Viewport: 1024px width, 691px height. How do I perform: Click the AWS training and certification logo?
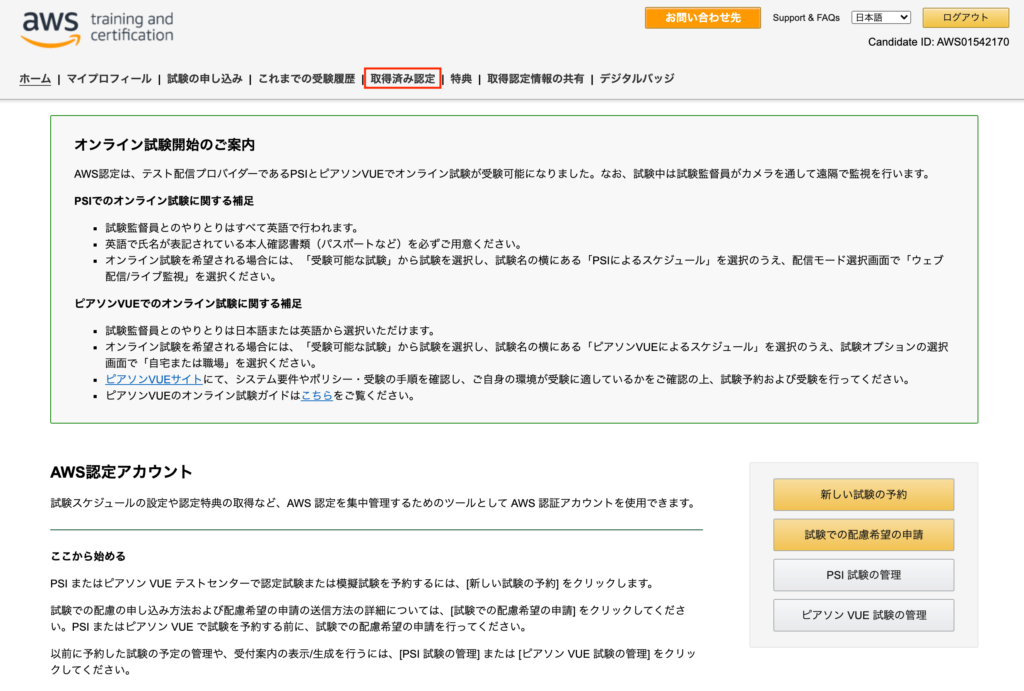[97, 29]
